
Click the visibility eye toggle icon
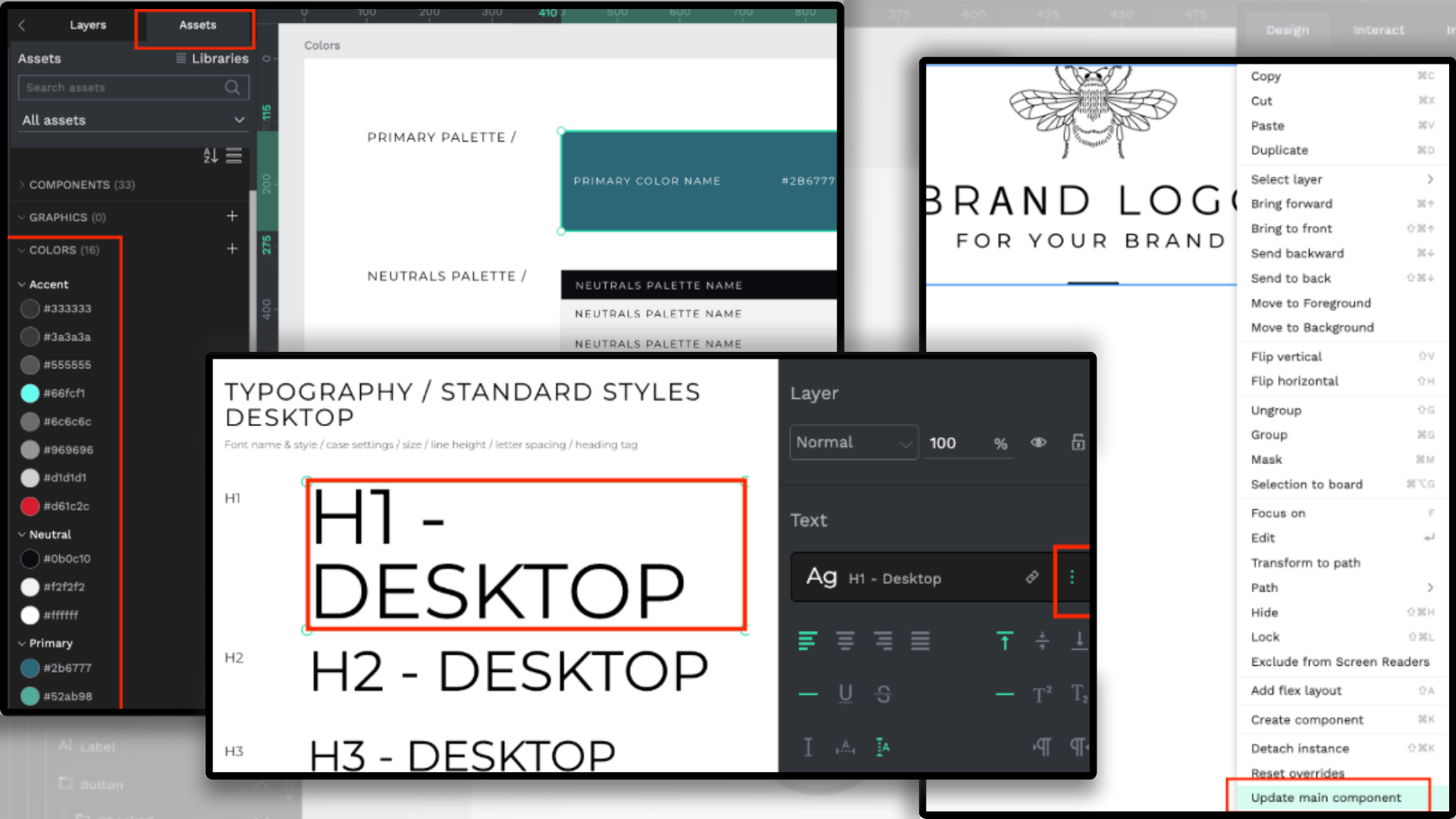(x=1039, y=442)
